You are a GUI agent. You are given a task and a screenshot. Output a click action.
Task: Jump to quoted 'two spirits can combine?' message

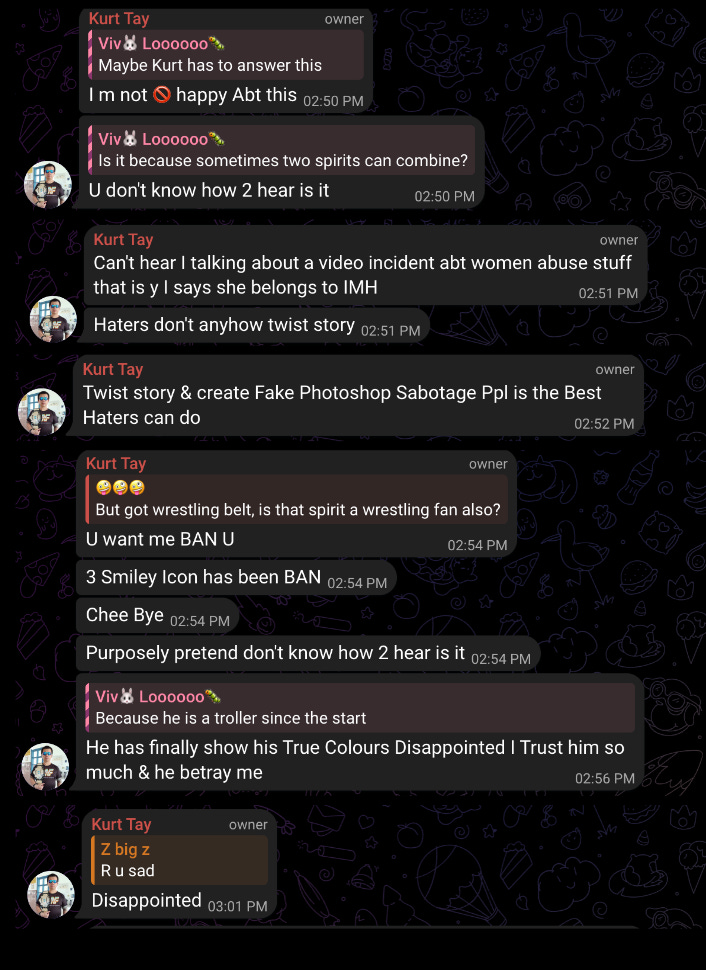click(282, 150)
